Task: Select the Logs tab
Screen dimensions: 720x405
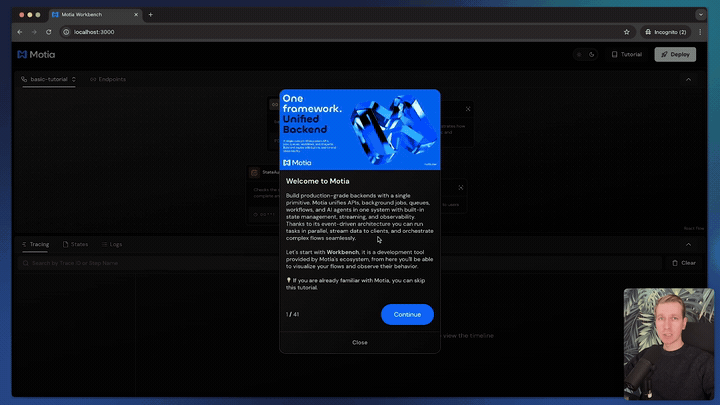Action: (x=111, y=244)
